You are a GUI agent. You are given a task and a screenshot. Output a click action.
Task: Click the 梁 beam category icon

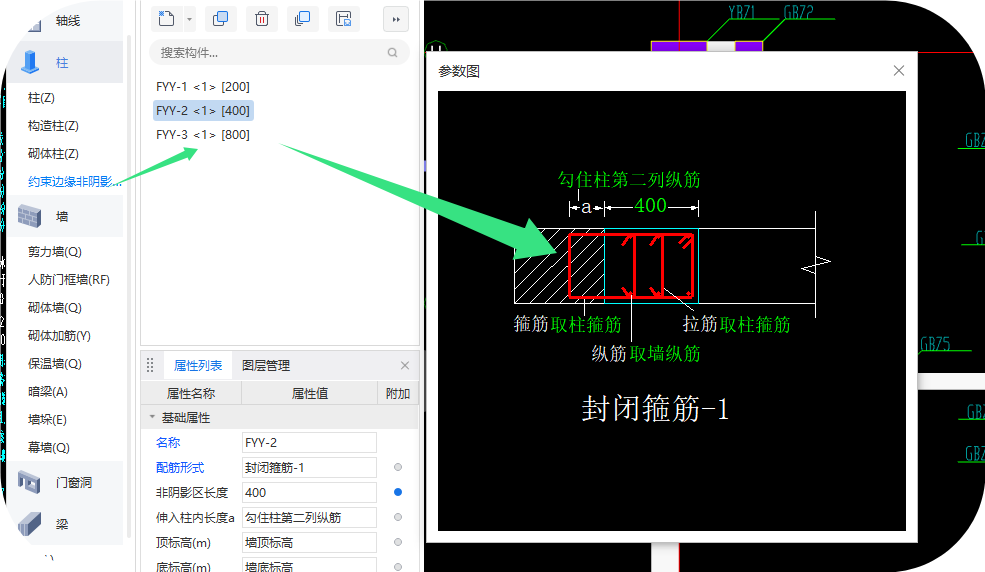[x=30, y=523]
